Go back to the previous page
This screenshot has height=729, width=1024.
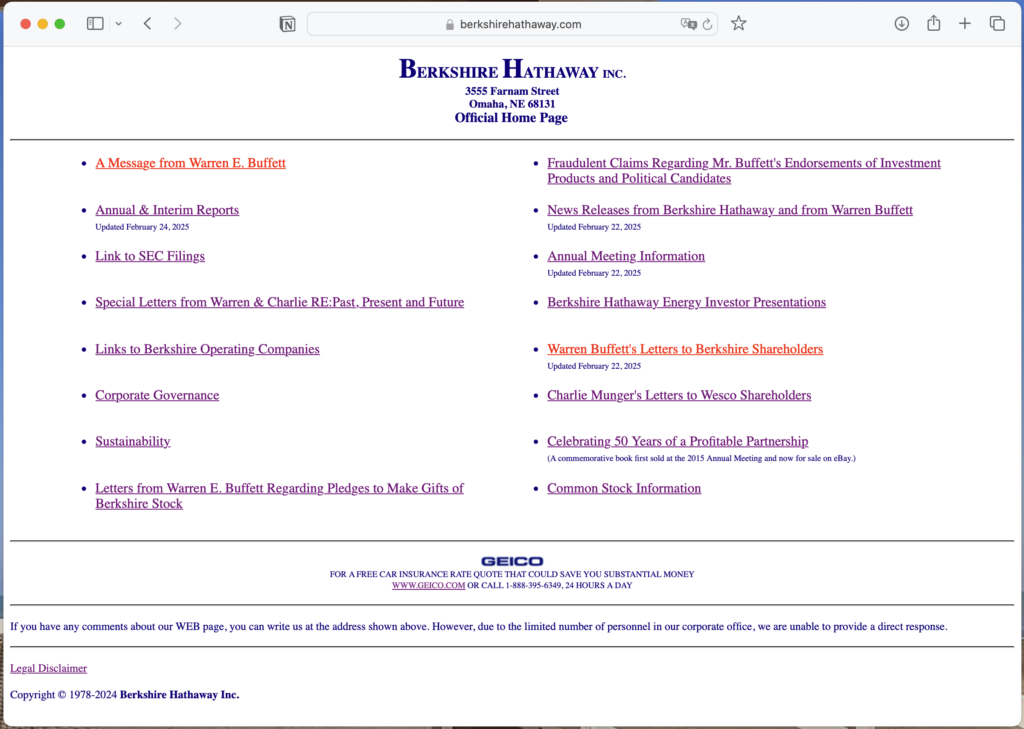coord(148,24)
